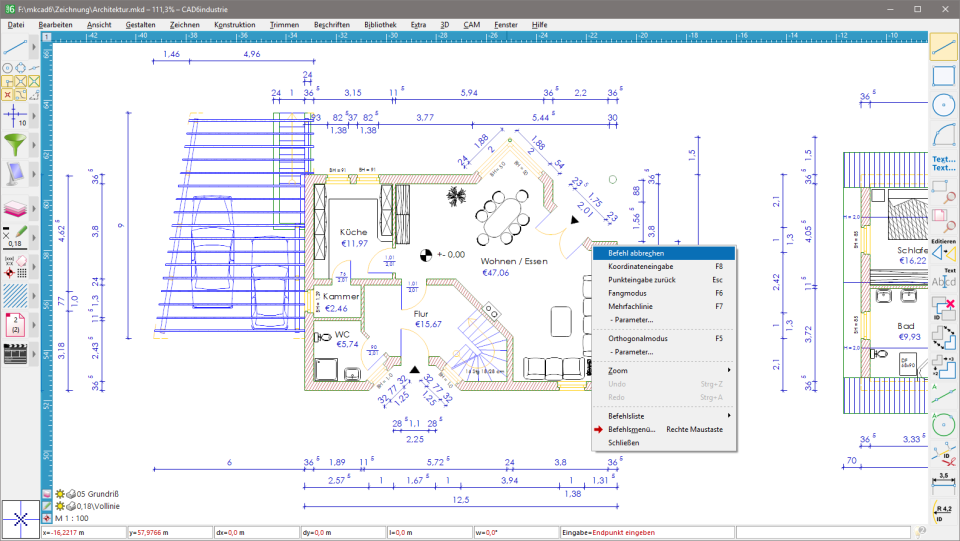Expand the arrow beside the hatching icon
960x541 pixels.
pyautogui.click(x=34, y=296)
